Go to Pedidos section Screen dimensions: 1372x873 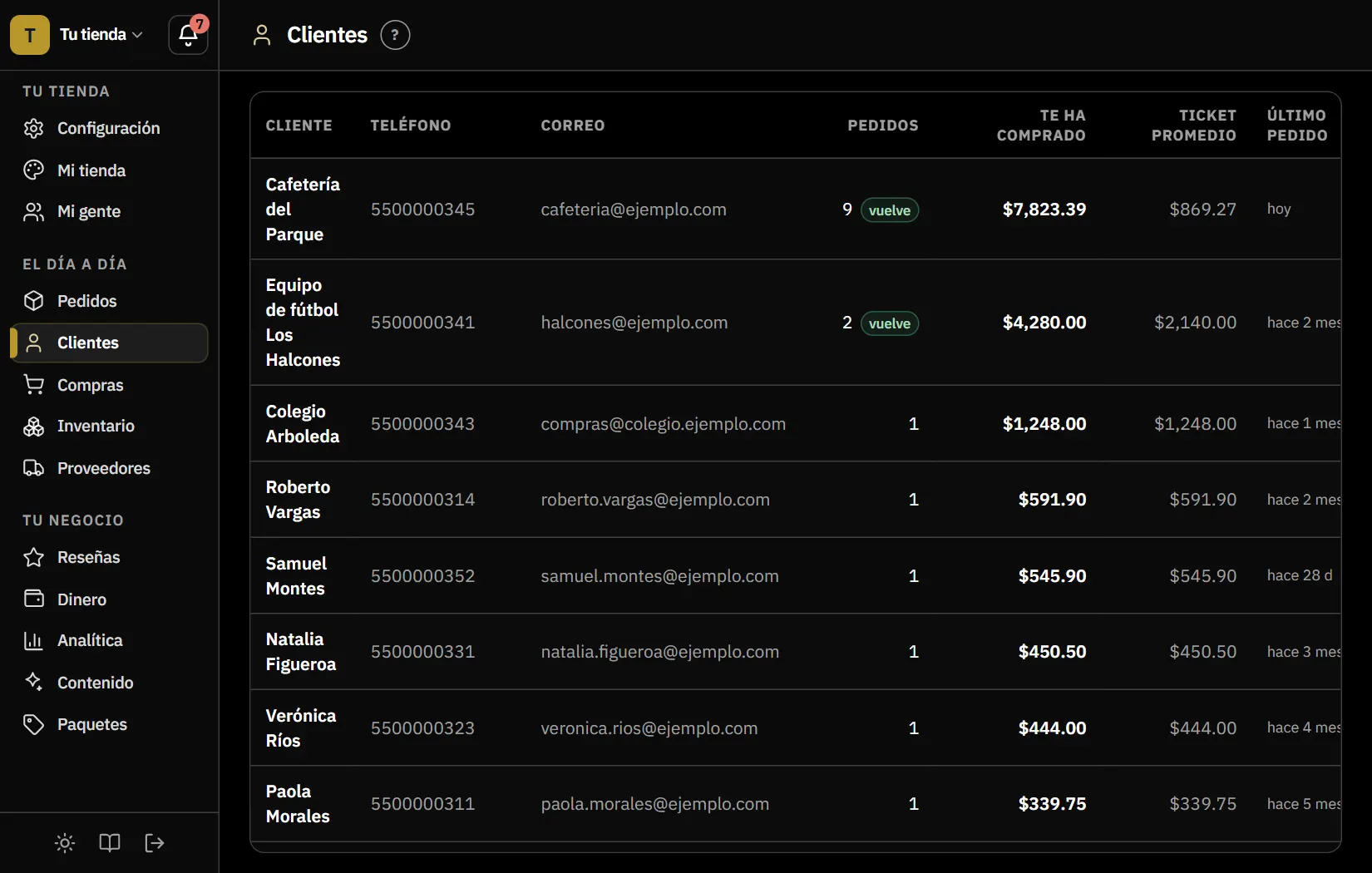pyautogui.click(x=109, y=301)
